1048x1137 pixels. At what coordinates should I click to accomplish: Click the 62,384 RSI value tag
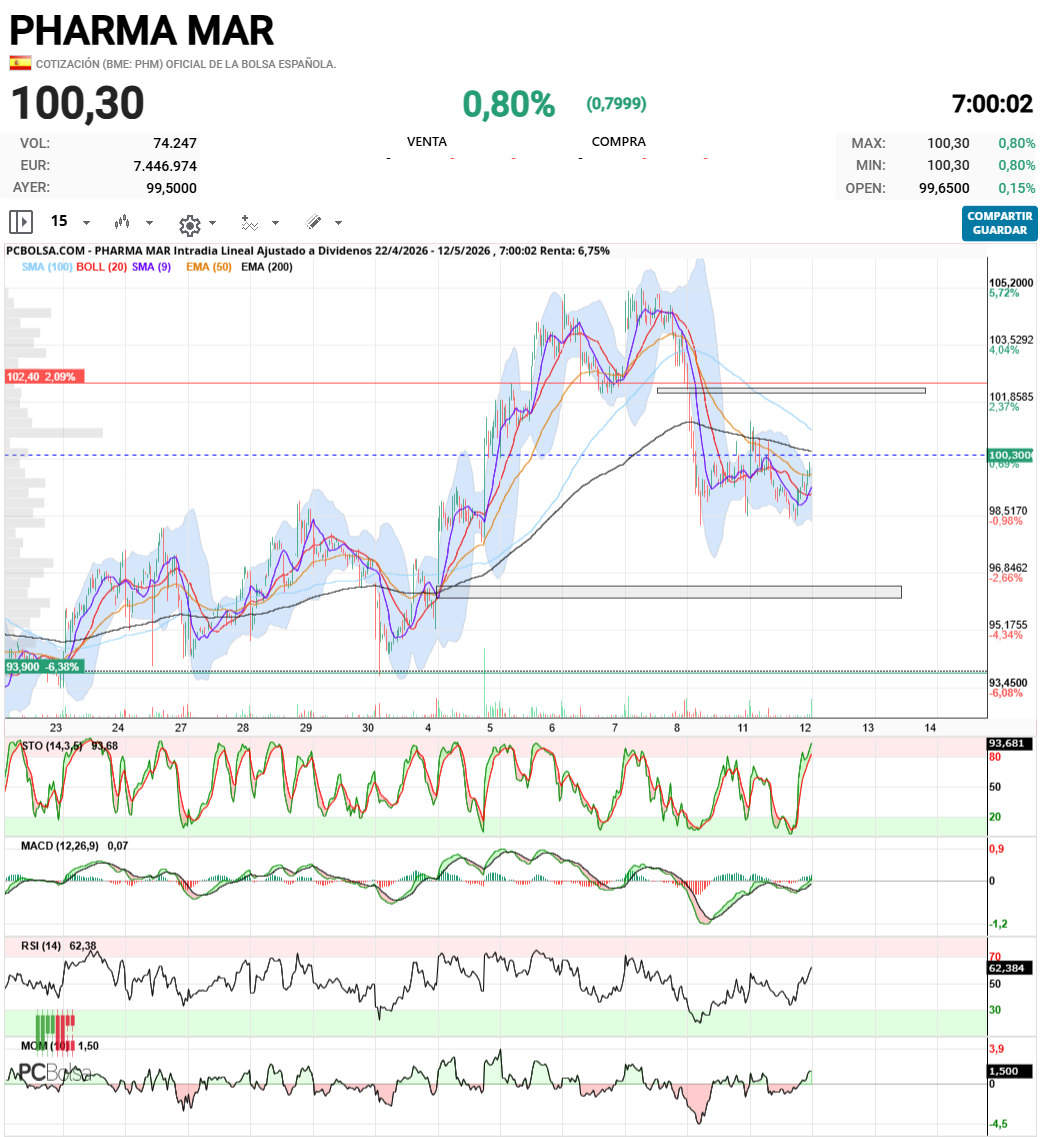pos(1010,968)
